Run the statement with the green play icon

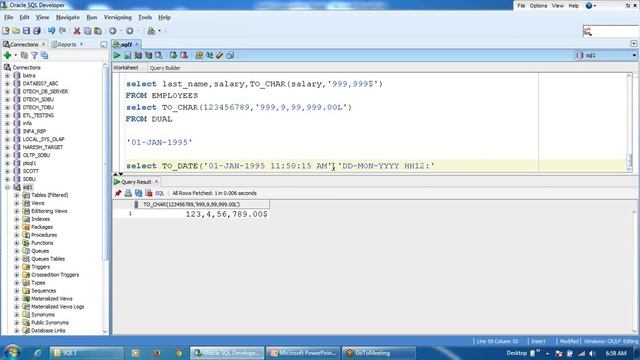coord(117,56)
